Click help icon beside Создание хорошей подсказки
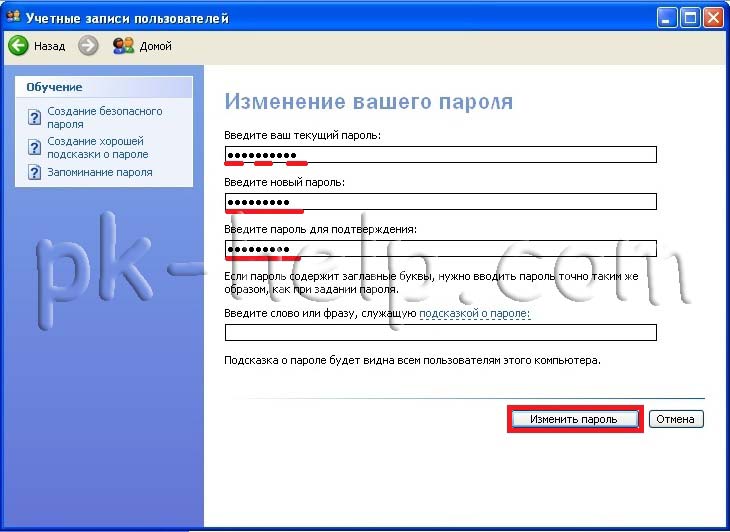This screenshot has width=730, height=532. 34,147
